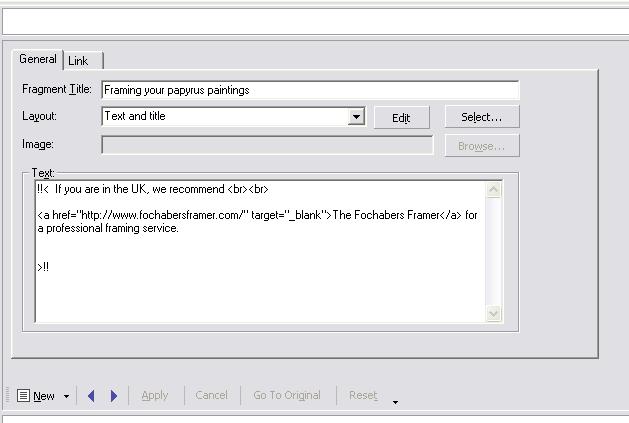Go to previous fragment with left arrow
This screenshot has width=629, height=423.
92,396
